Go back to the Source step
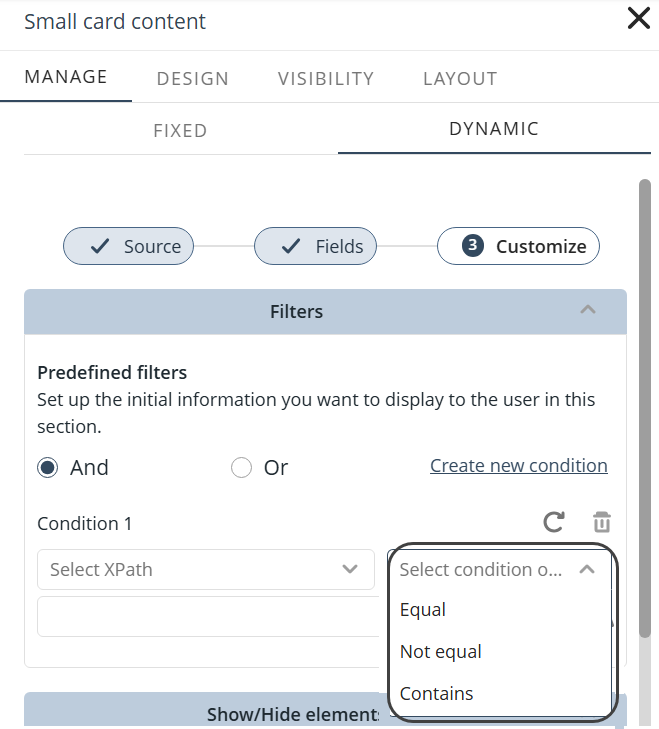 pyautogui.click(x=128, y=246)
